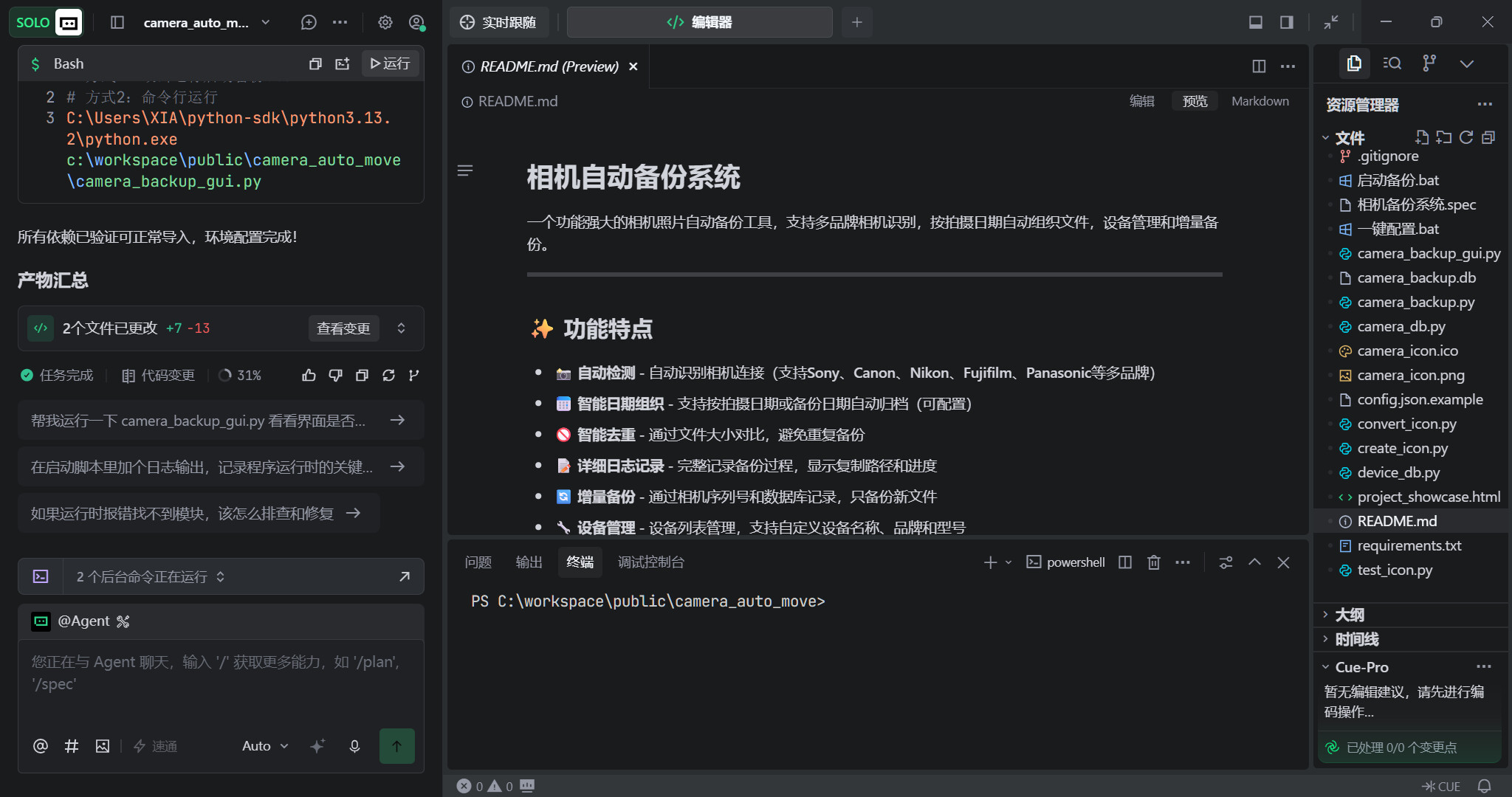Activate voice input microphone
The image size is (1512, 797).
point(354,746)
